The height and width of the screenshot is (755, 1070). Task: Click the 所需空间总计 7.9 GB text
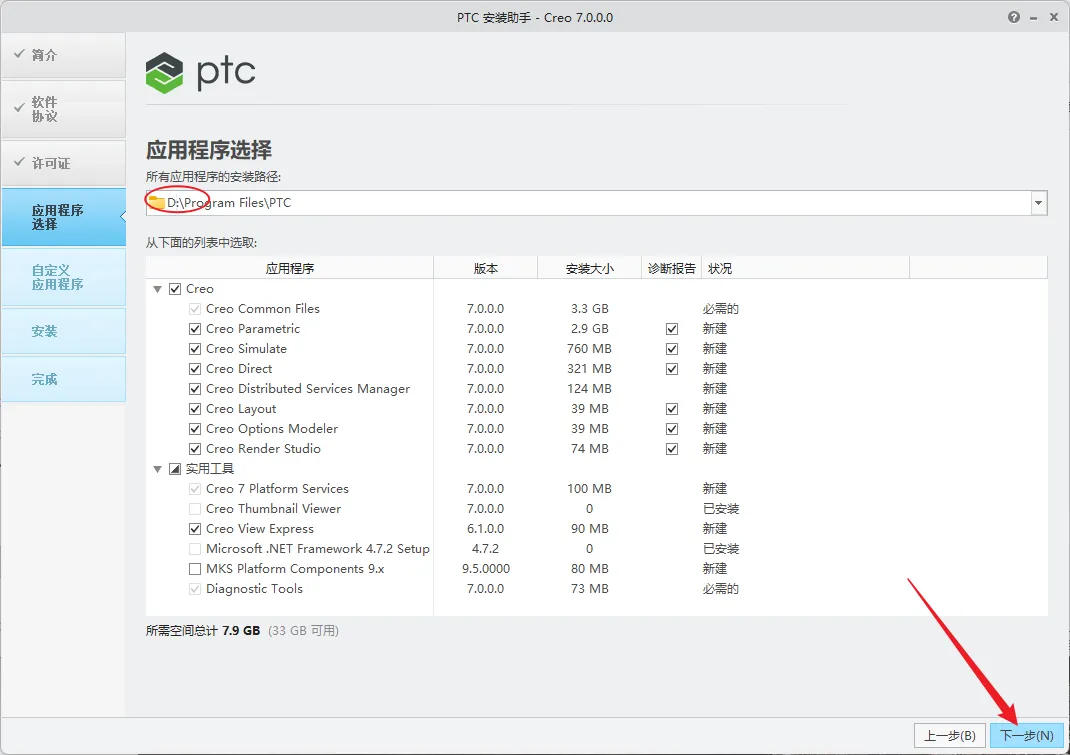203,631
